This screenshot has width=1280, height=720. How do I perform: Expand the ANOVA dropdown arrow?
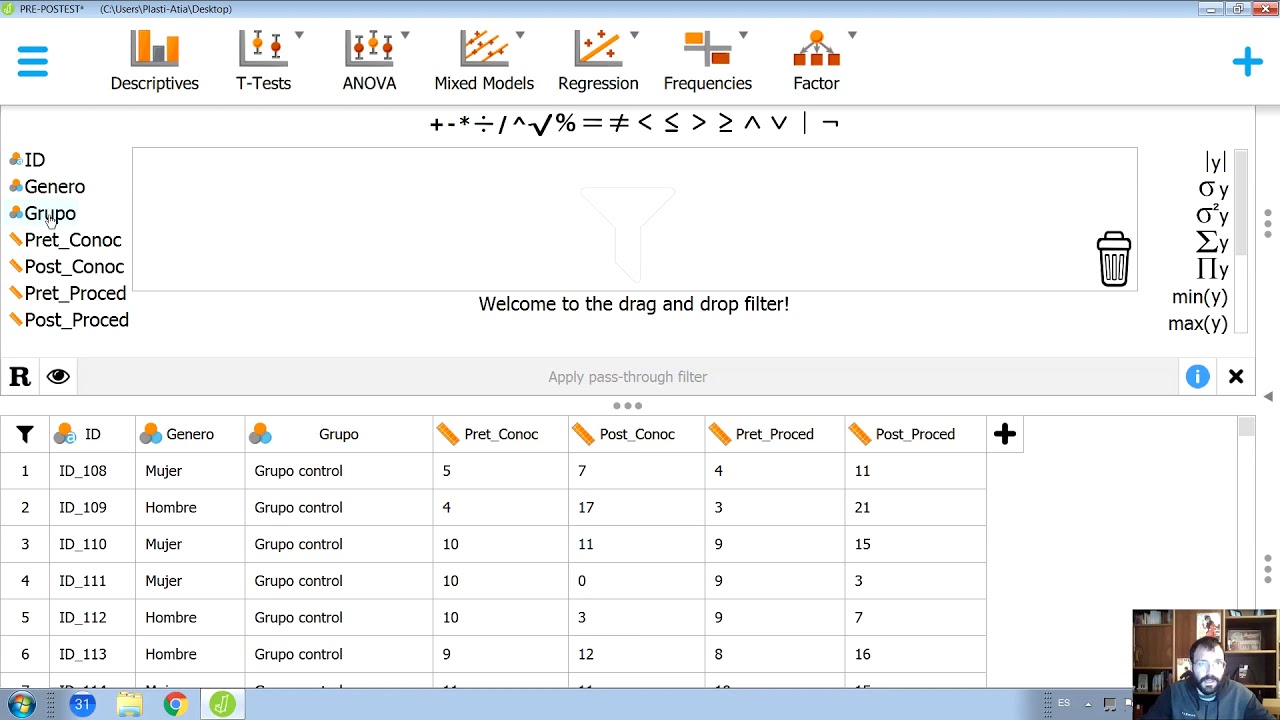pyautogui.click(x=405, y=35)
